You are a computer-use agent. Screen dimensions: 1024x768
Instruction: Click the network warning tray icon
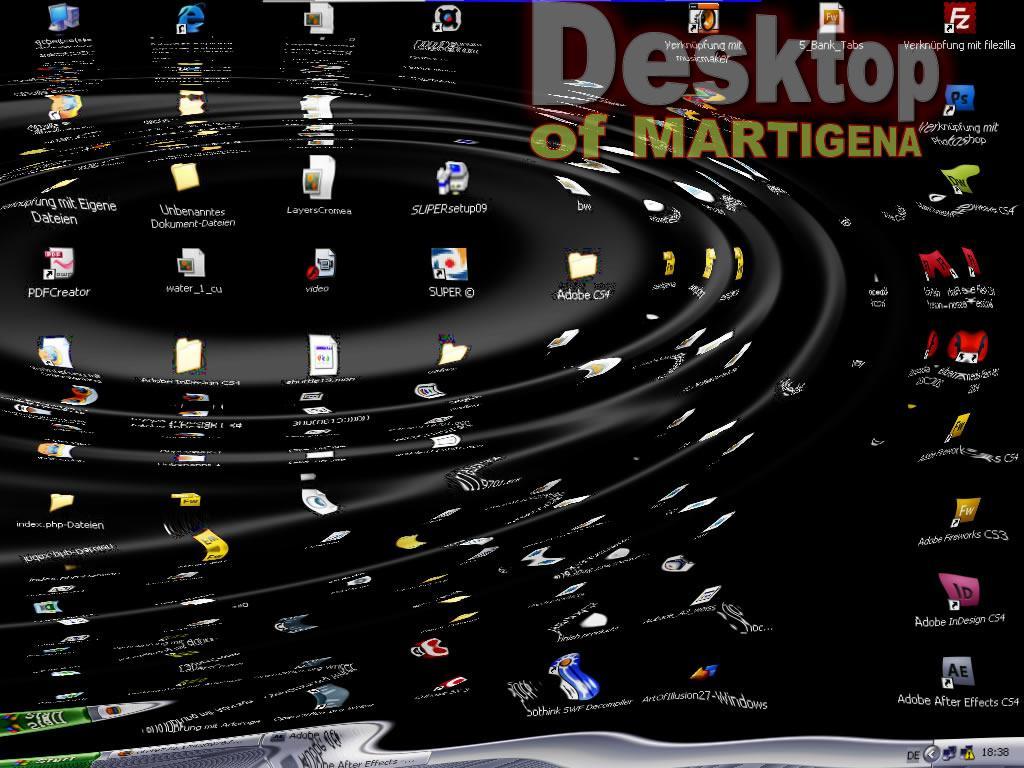[x=968, y=753]
